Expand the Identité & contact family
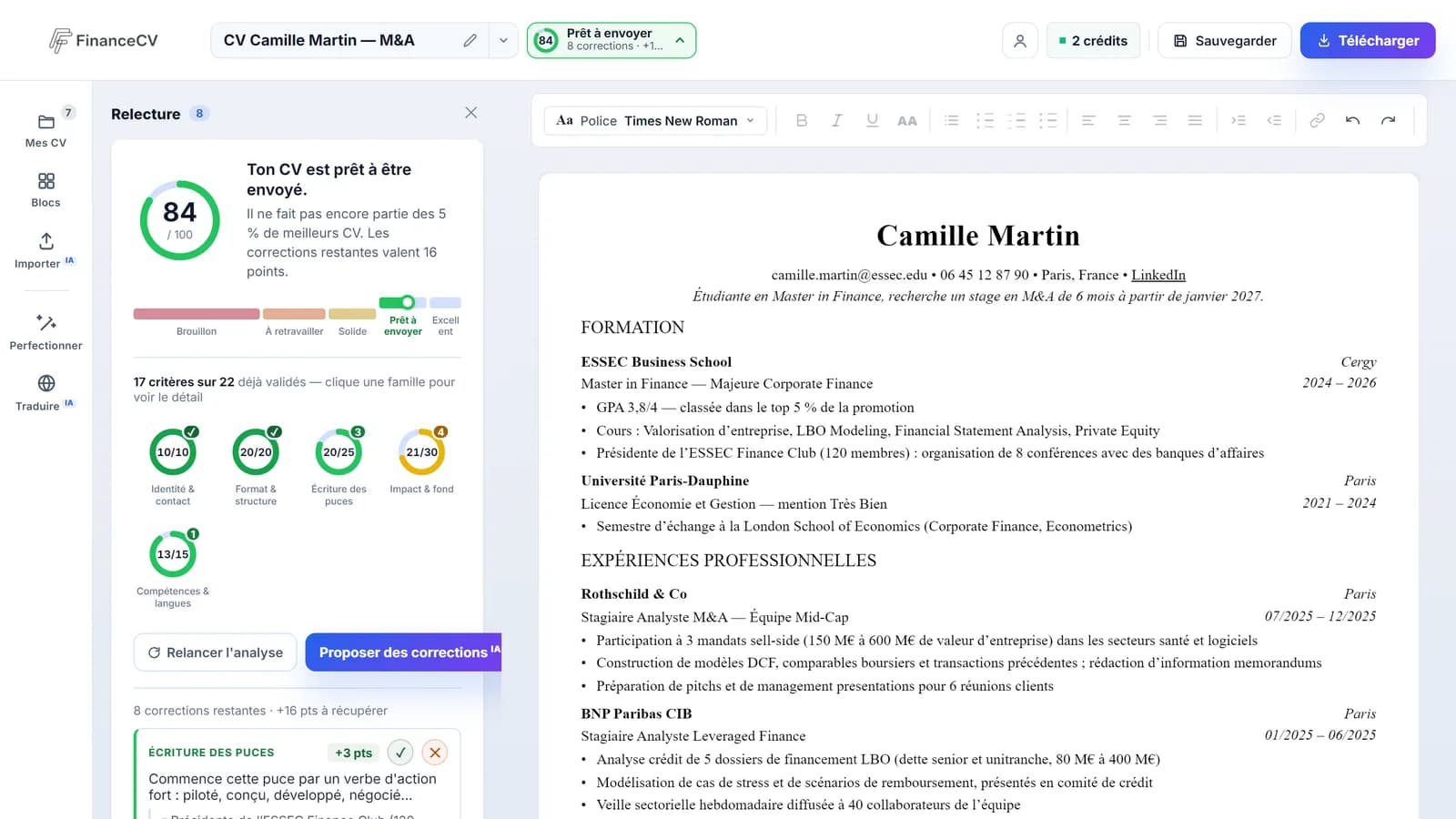The height and width of the screenshot is (819, 1456). point(173,467)
